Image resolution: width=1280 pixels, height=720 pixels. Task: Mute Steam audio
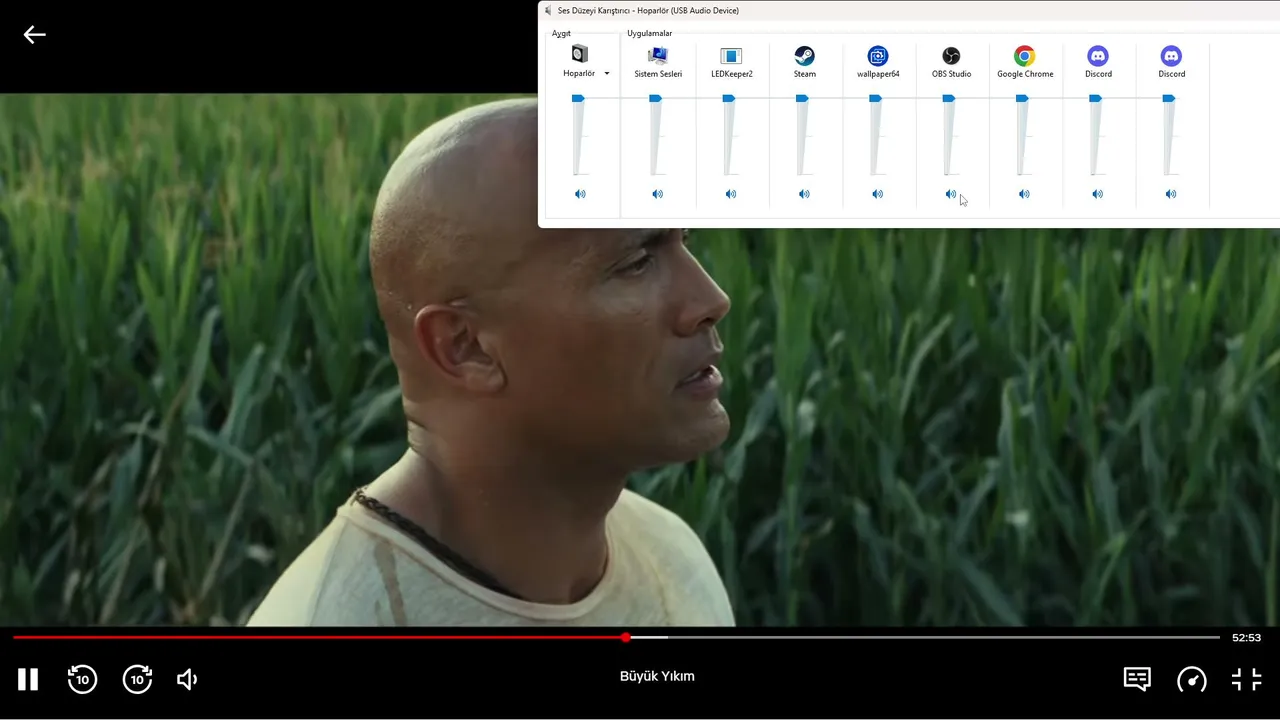point(804,194)
